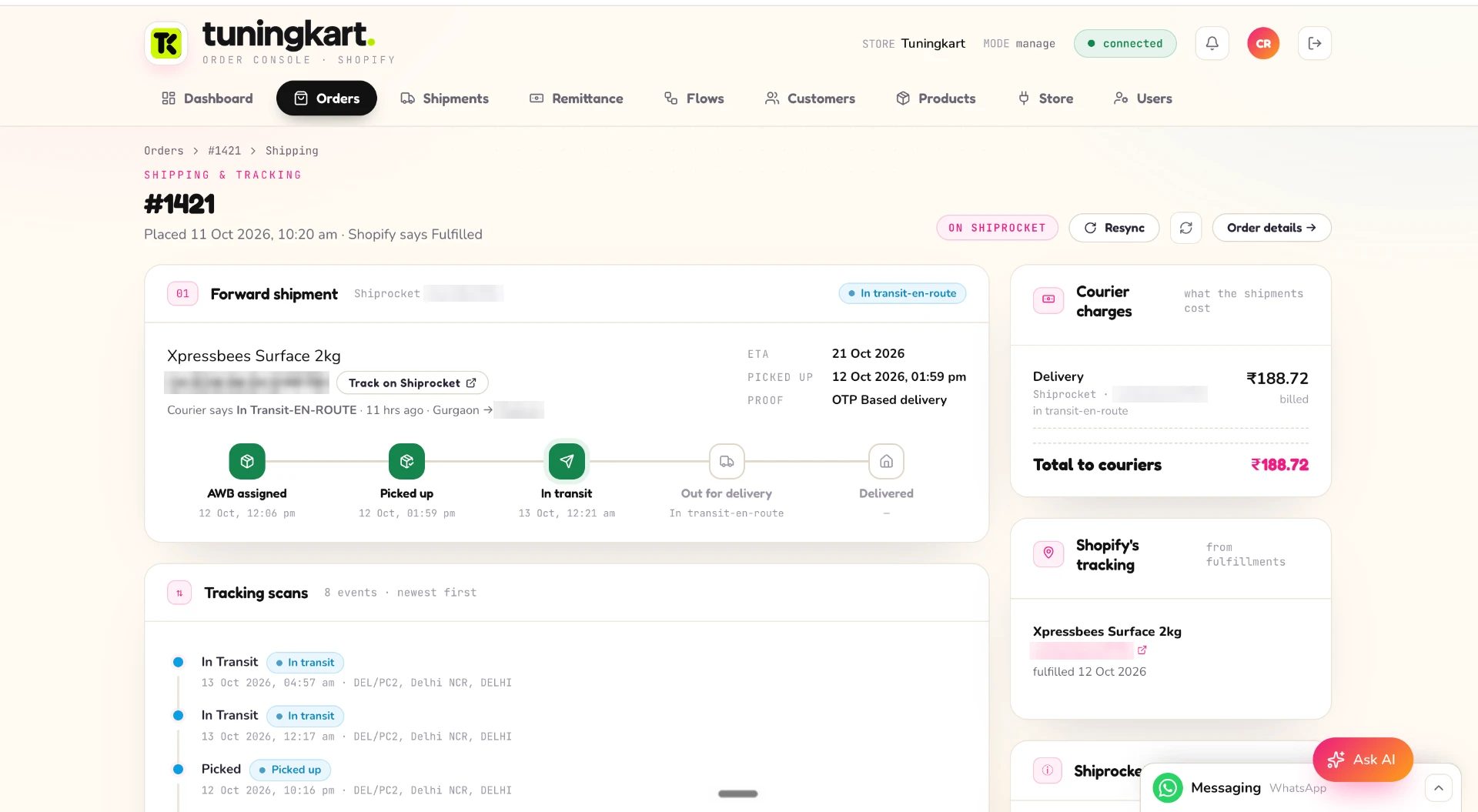Click the logout icon in the header
The image size is (1478, 812).
click(x=1315, y=43)
